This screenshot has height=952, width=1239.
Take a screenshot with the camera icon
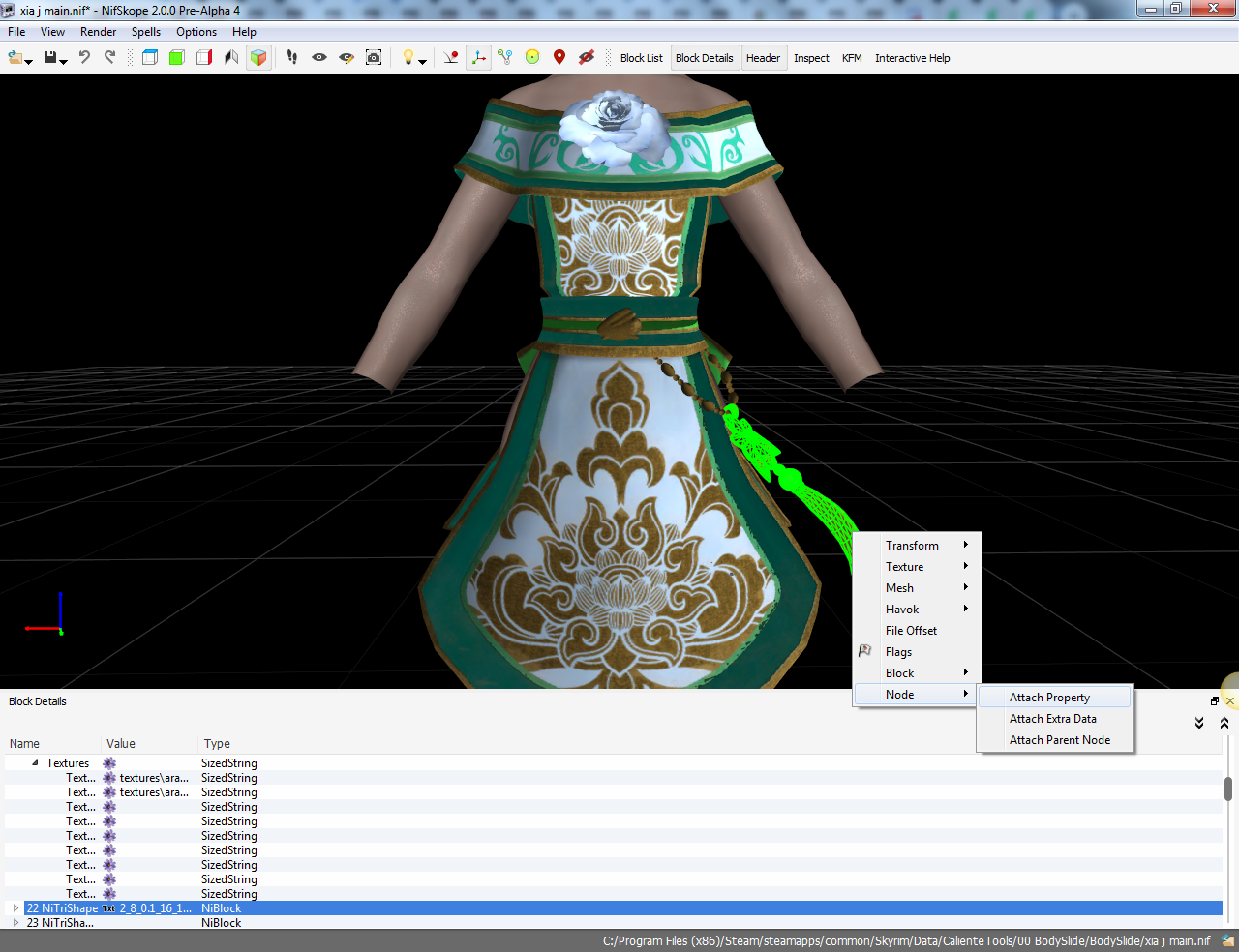click(374, 58)
